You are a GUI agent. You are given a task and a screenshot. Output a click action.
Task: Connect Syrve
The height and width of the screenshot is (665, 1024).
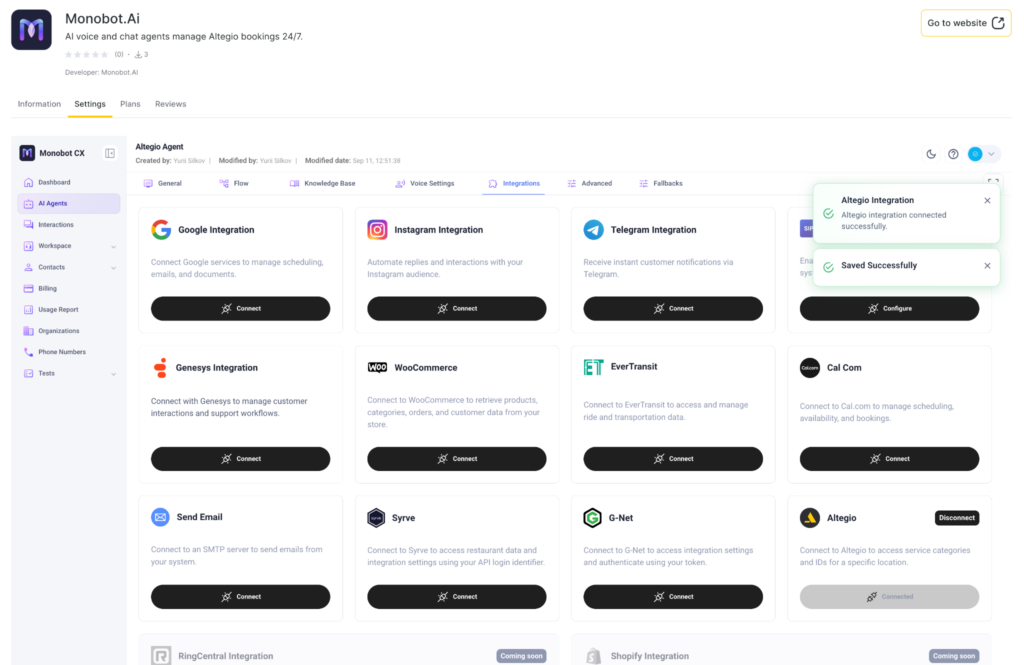[x=456, y=596]
